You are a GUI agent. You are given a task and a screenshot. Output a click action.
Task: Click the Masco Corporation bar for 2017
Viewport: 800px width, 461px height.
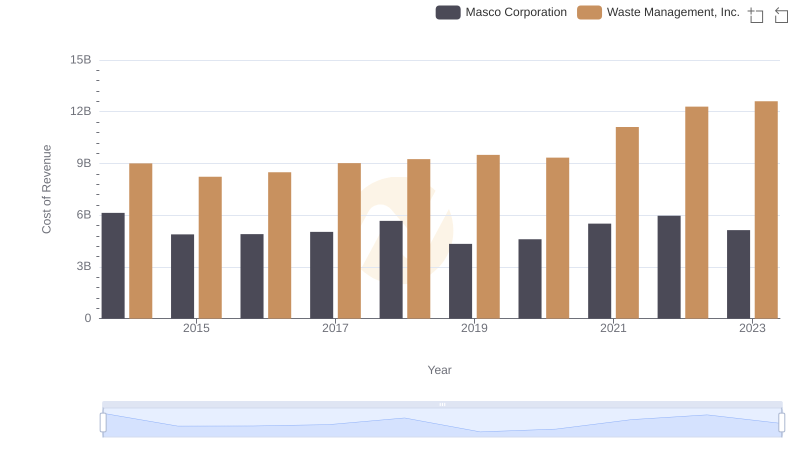click(321, 275)
